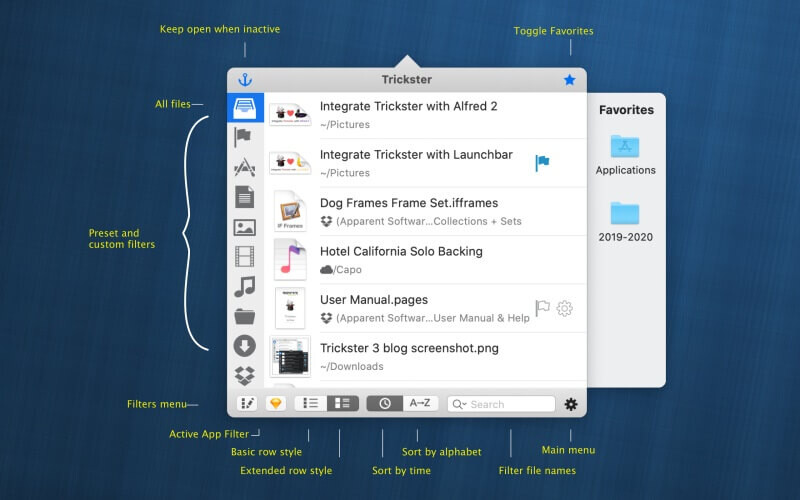This screenshot has width=800, height=500.
Task: Click Dog Frames file icon
Action: coord(290,211)
